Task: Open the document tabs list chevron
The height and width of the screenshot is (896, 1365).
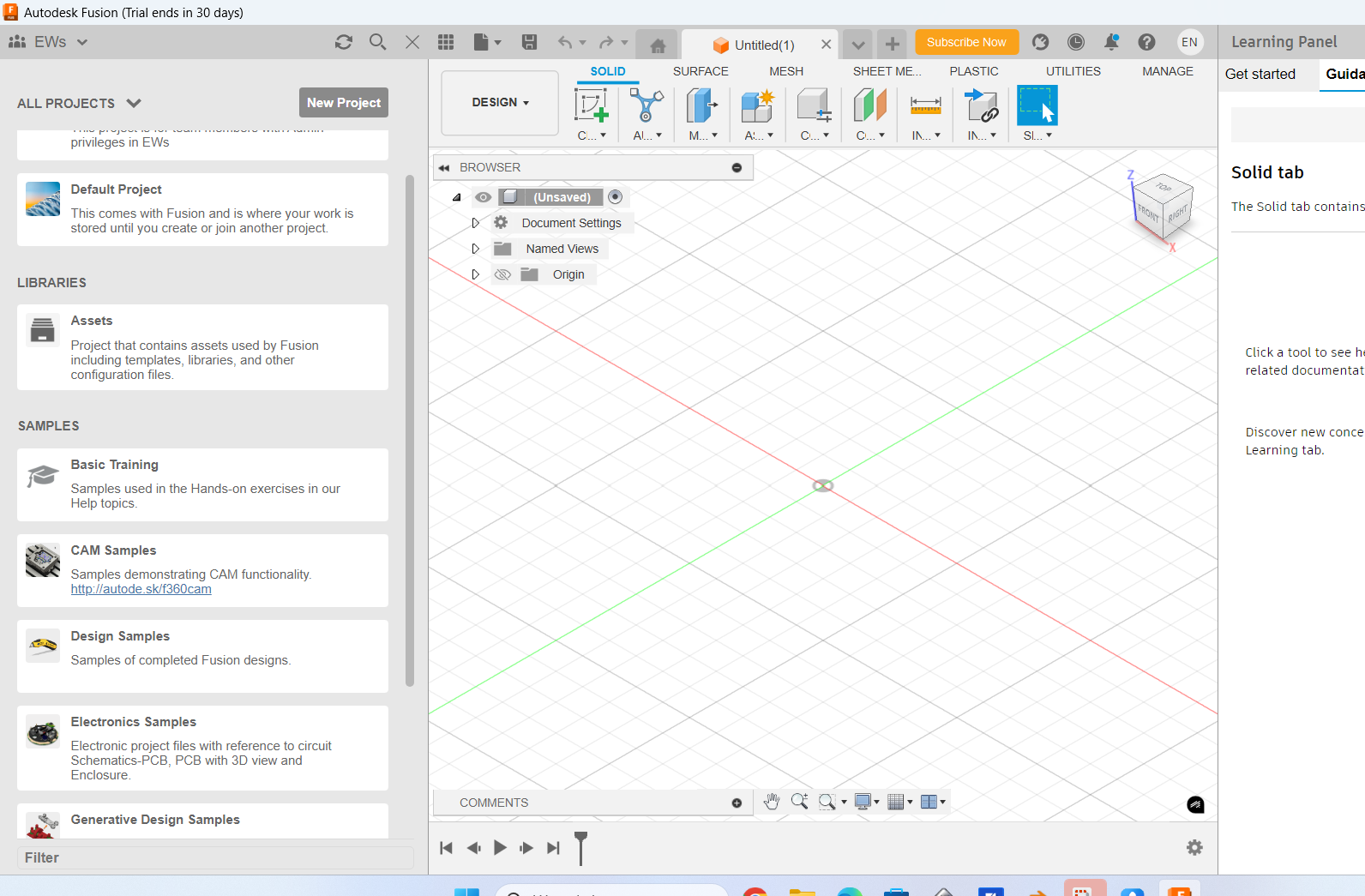Action: pos(857,45)
